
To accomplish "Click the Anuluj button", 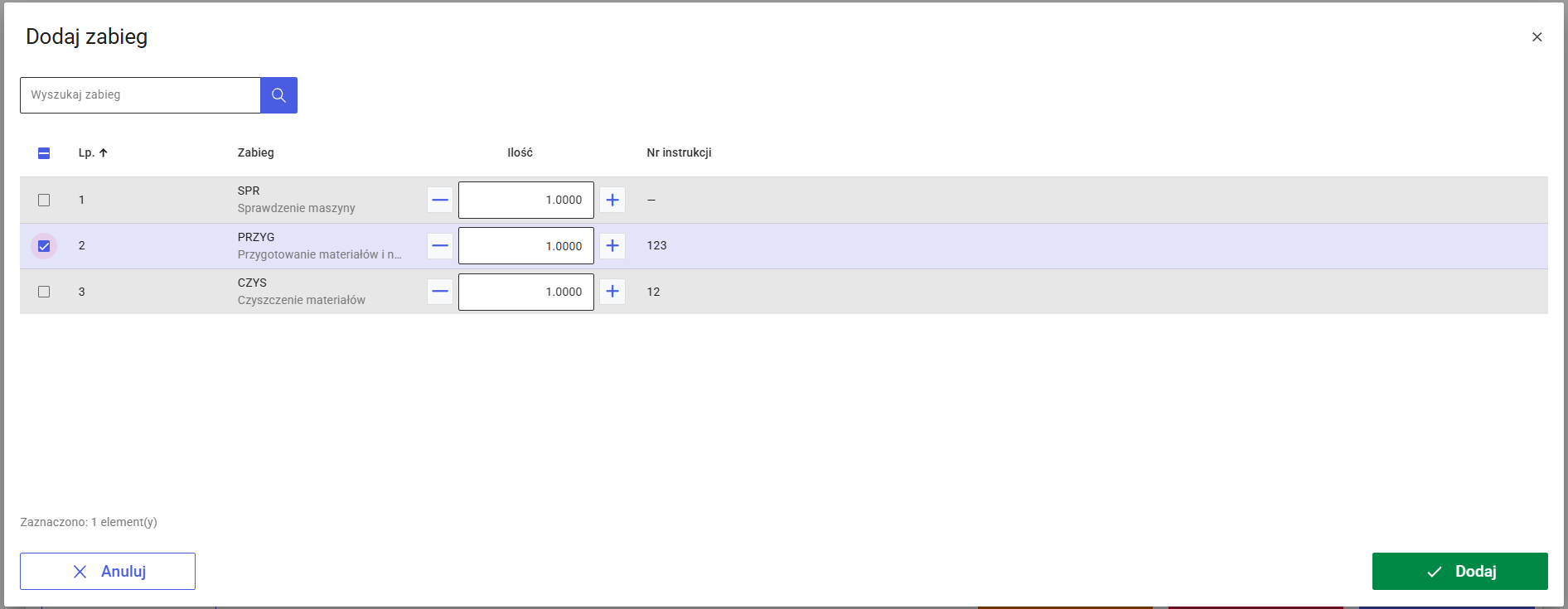I will pos(108,571).
